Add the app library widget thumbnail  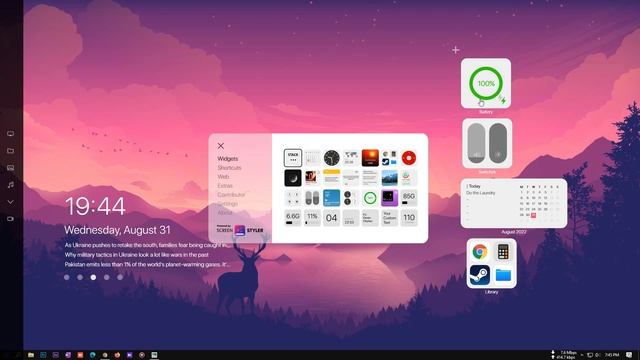(x=389, y=158)
